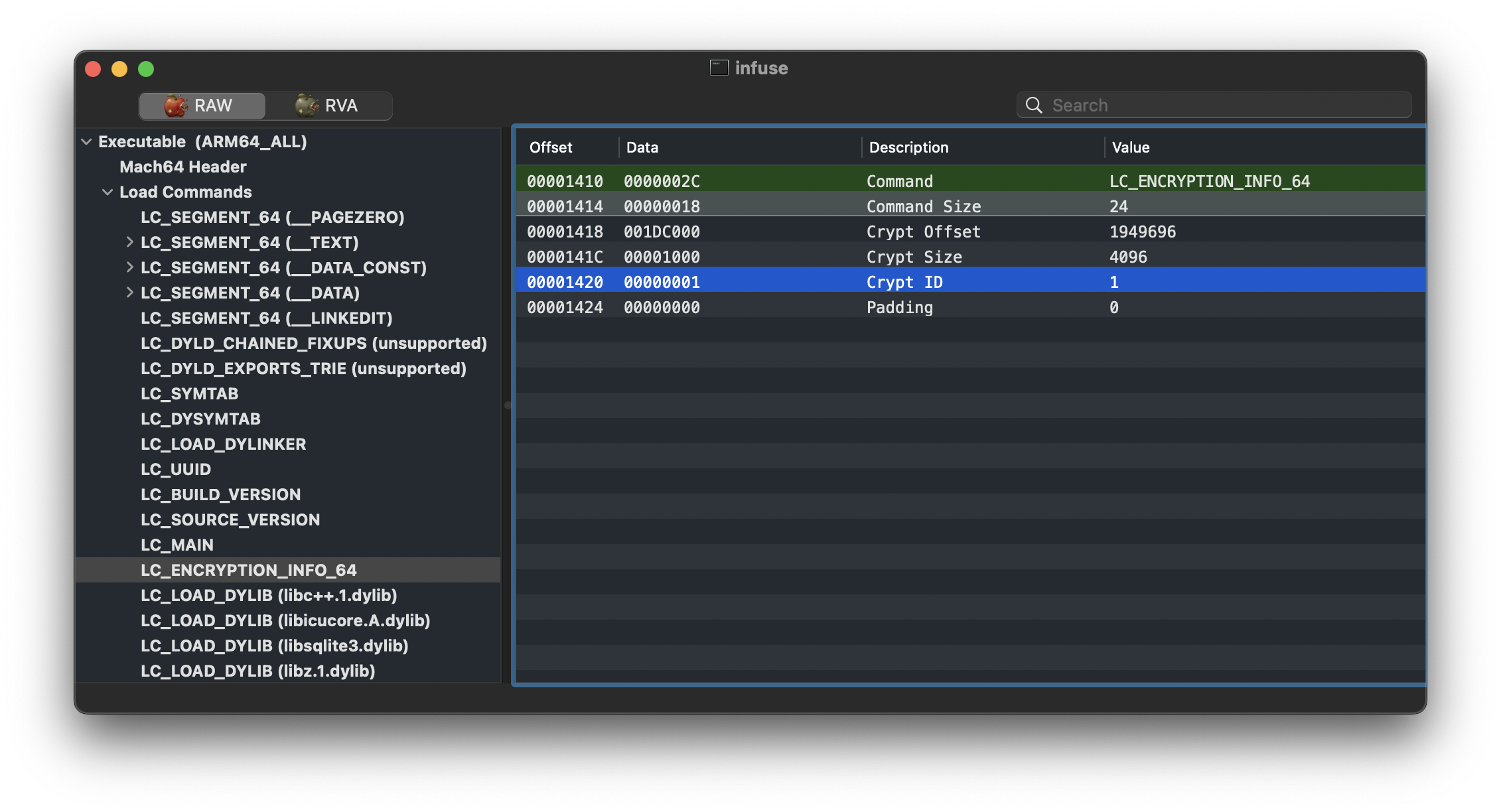This screenshot has height=812, width=1501.
Task: Select LC_DYLD_CHAINED_FIXUPS (unsupported)
Action: coord(313,343)
